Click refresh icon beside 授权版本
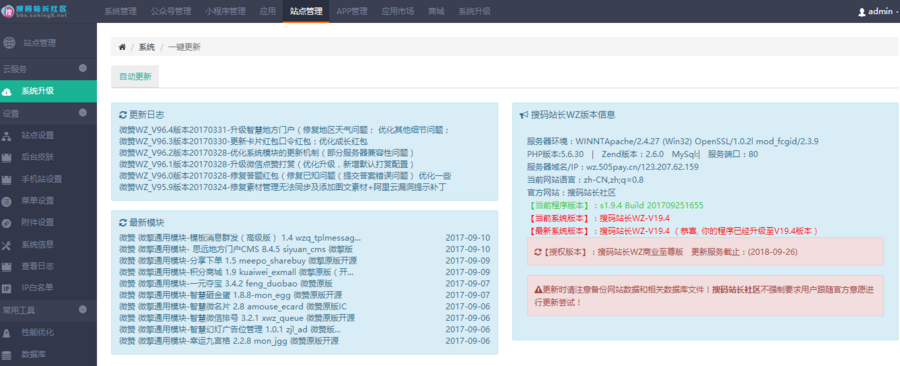Image resolution: width=900 pixels, height=366 pixels. [x=538, y=252]
